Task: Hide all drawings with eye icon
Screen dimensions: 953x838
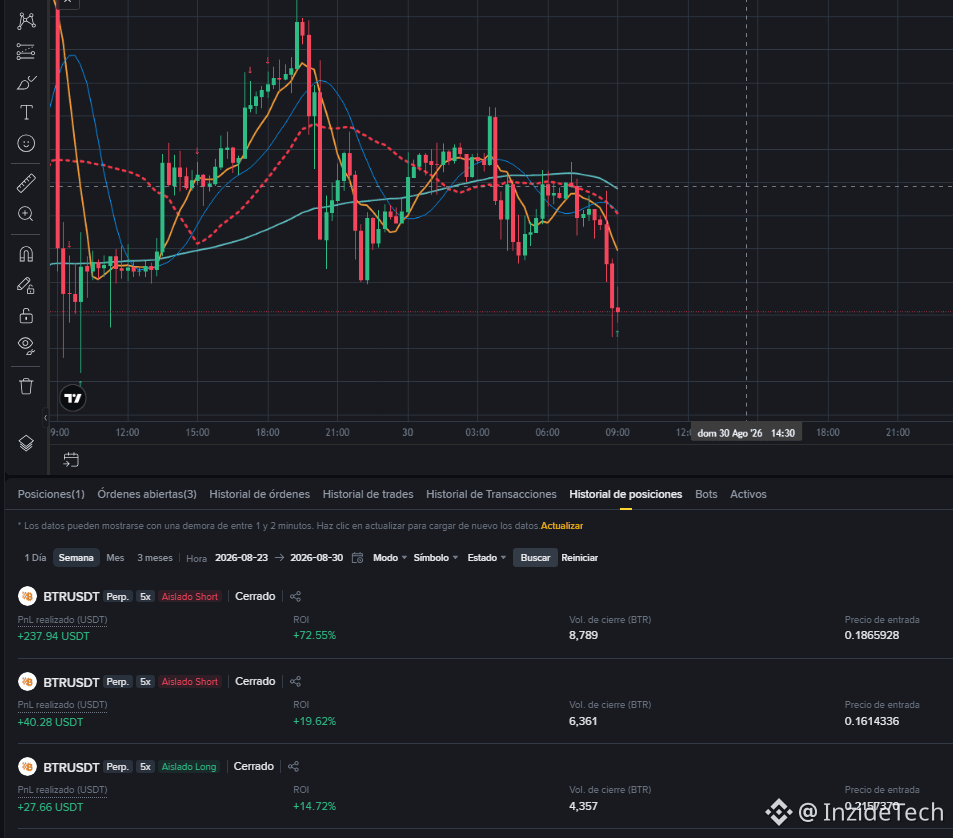Action: [x=26, y=346]
